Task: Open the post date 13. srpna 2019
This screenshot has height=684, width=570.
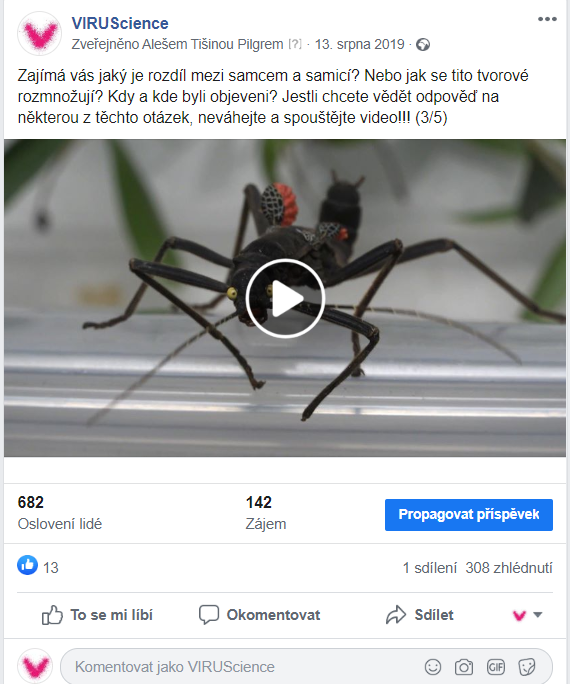Action: [x=360, y=44]
